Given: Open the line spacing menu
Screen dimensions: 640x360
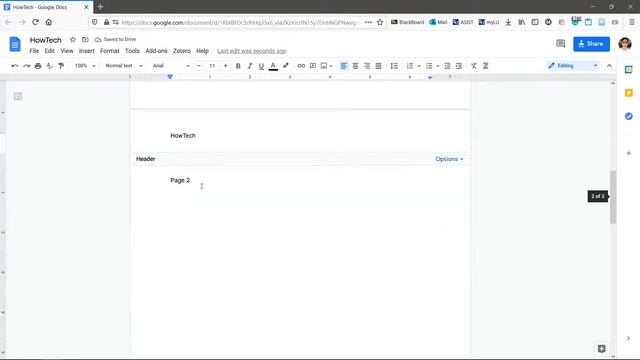Looking at the screenshot, I should [x=394, y=66].
